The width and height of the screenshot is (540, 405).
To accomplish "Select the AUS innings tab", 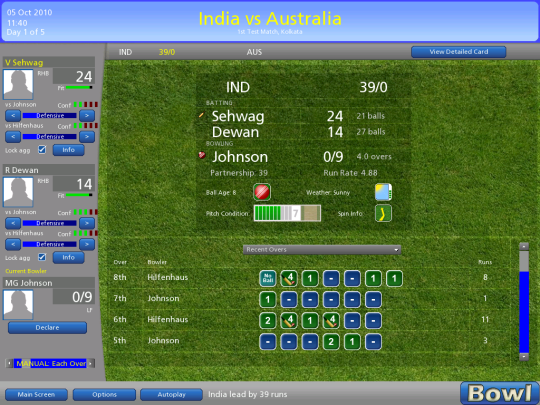I will (x=254, y=52).
